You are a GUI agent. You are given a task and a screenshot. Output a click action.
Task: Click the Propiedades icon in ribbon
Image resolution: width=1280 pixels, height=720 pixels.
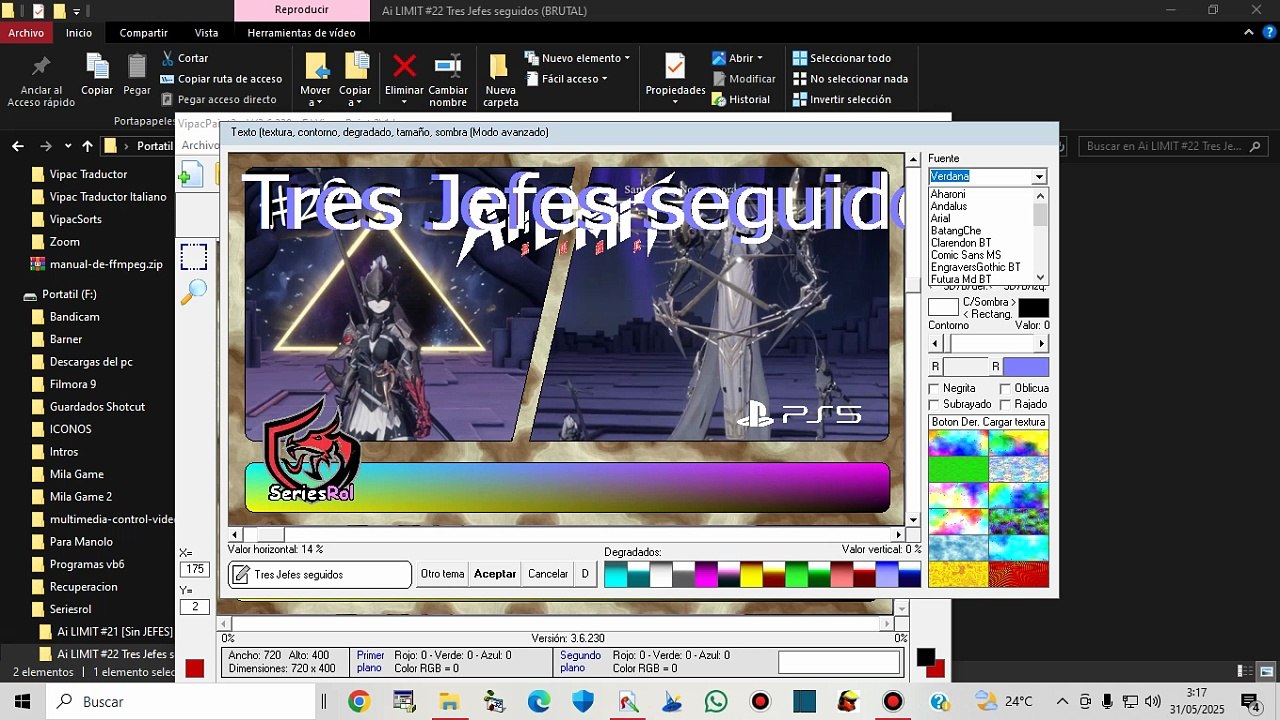tap(675, 67)
